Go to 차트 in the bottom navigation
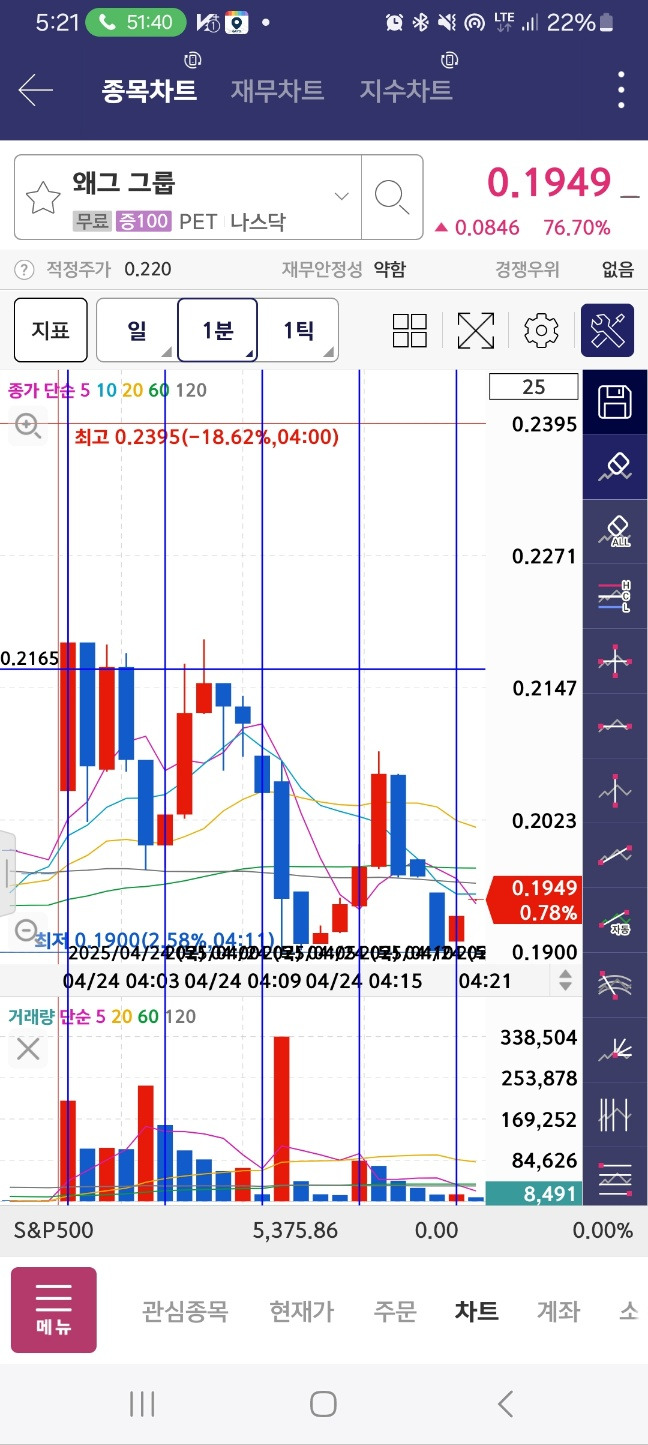Screen dimensions: 648x1445 click(x=476, y=1311)
